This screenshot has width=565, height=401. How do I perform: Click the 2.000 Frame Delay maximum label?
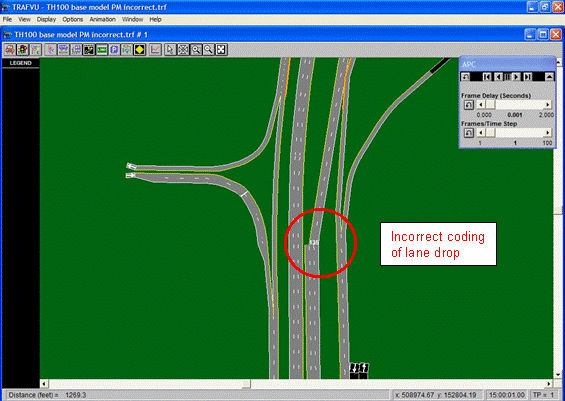coord(546,115)
